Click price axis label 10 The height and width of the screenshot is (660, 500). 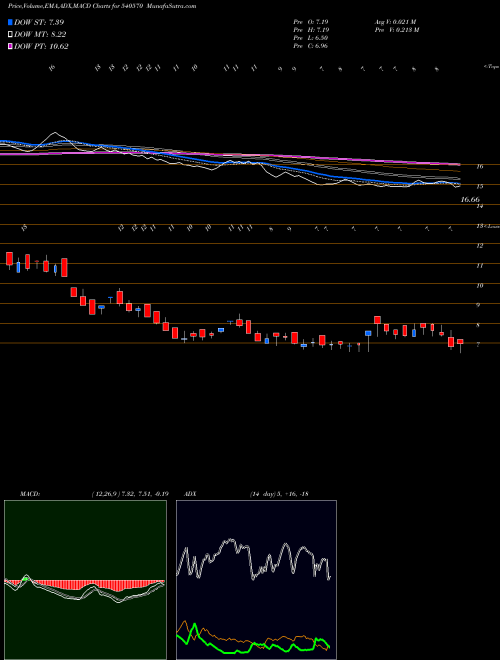tap(479, 285)
